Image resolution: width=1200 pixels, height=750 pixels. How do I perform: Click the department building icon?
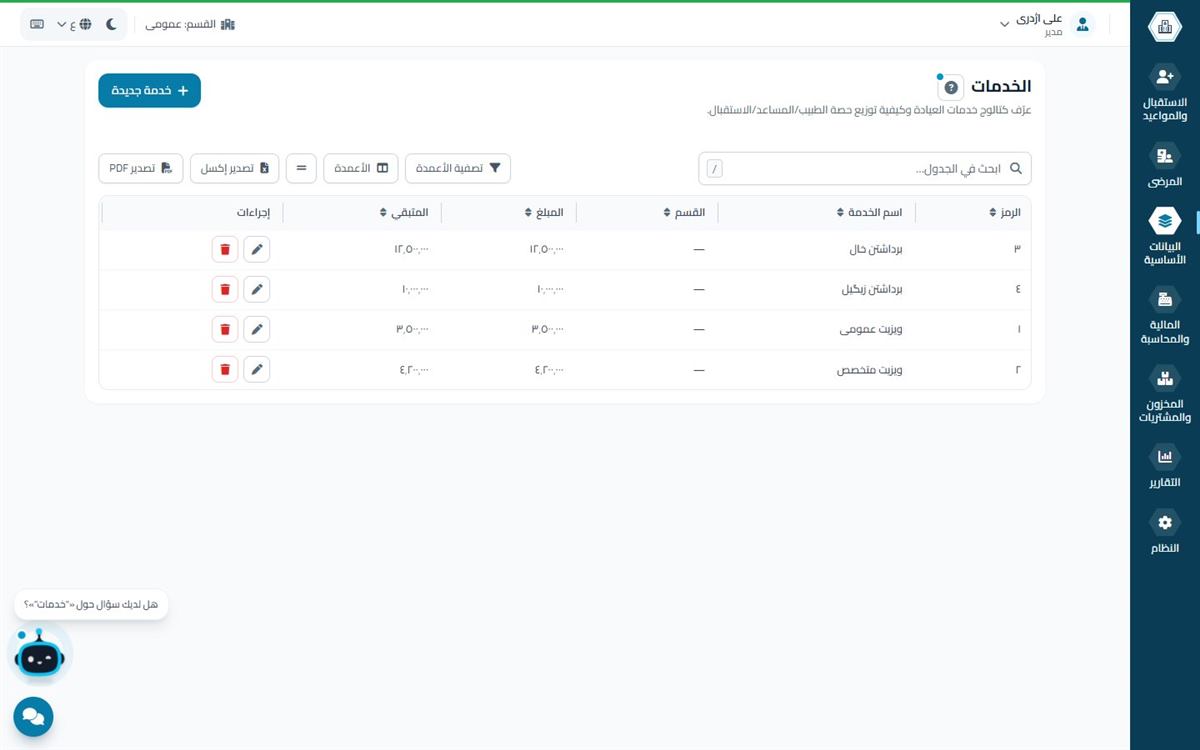[x=228, y=24]
